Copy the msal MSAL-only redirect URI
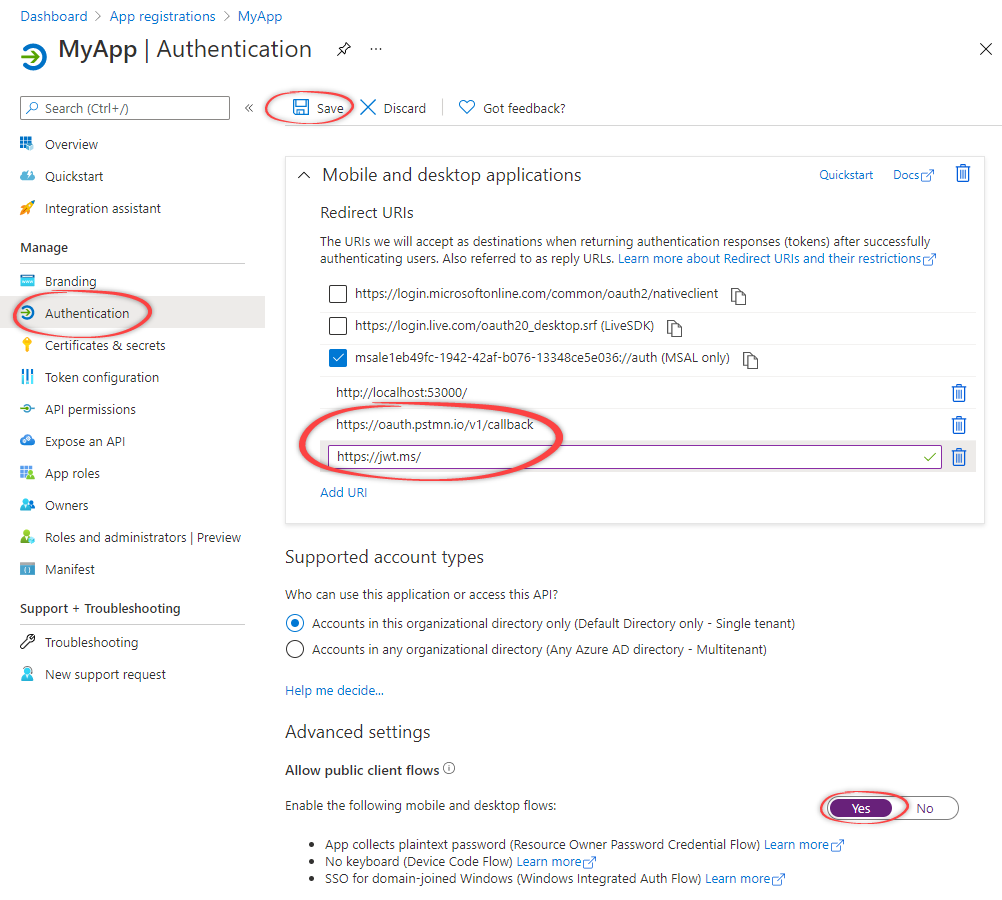 tap(751, 360)
